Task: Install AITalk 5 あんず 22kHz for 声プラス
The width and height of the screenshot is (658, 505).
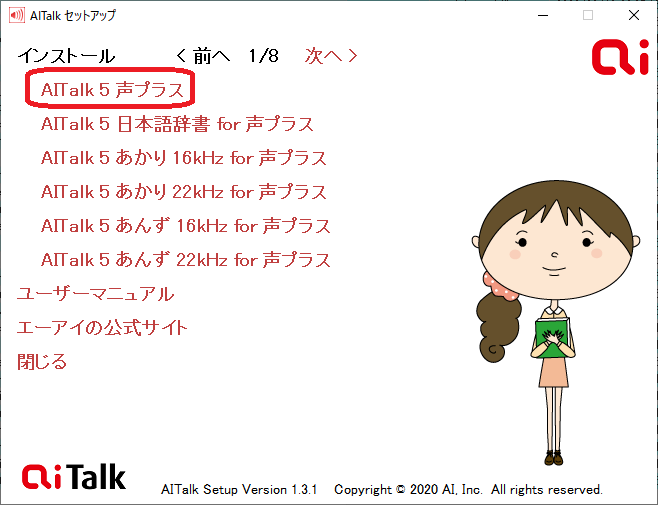Action: point(185,260)
